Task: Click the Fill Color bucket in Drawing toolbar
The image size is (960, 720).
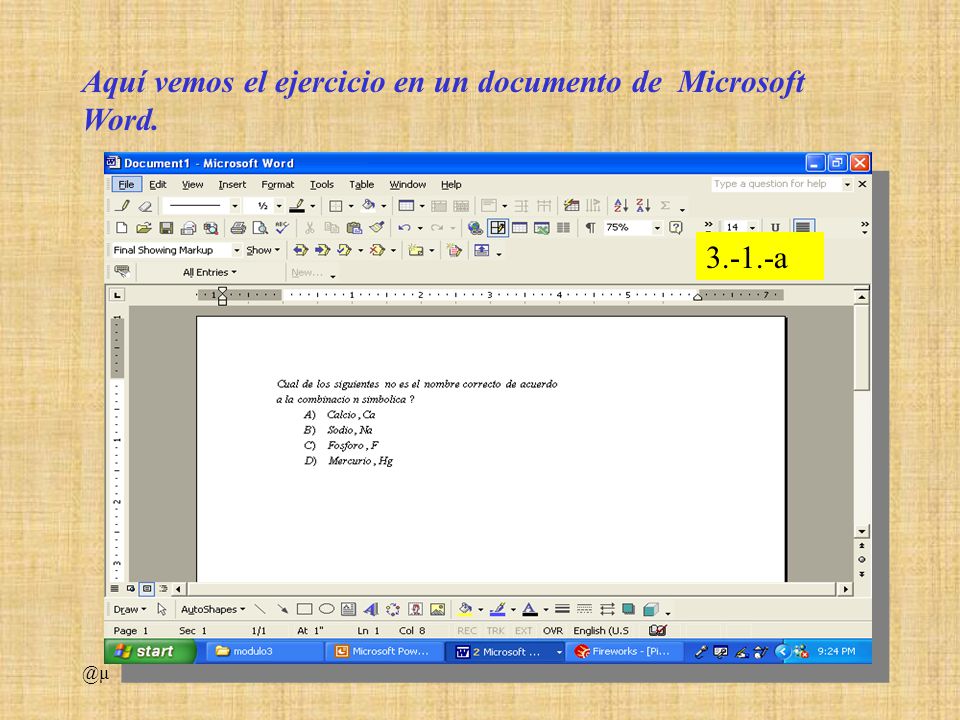Action: pyautogui.click(x=465, y=609)
